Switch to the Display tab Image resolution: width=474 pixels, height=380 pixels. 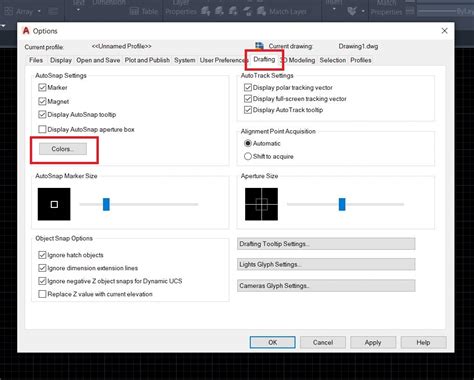pos(61,60)
